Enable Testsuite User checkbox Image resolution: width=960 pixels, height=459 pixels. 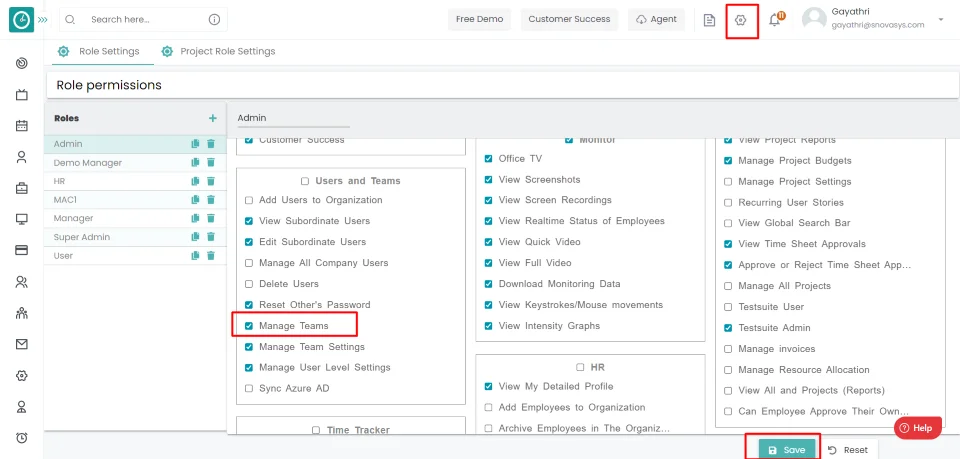click(728, 307)
